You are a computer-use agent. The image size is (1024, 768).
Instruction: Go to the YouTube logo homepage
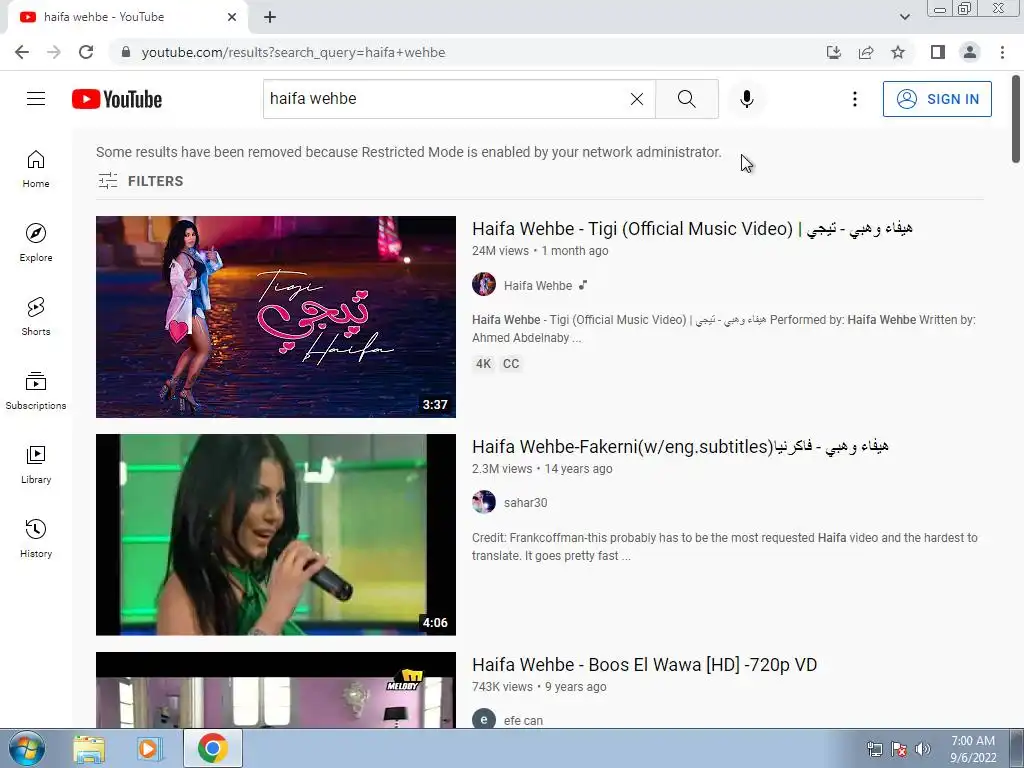coord(117,99)
